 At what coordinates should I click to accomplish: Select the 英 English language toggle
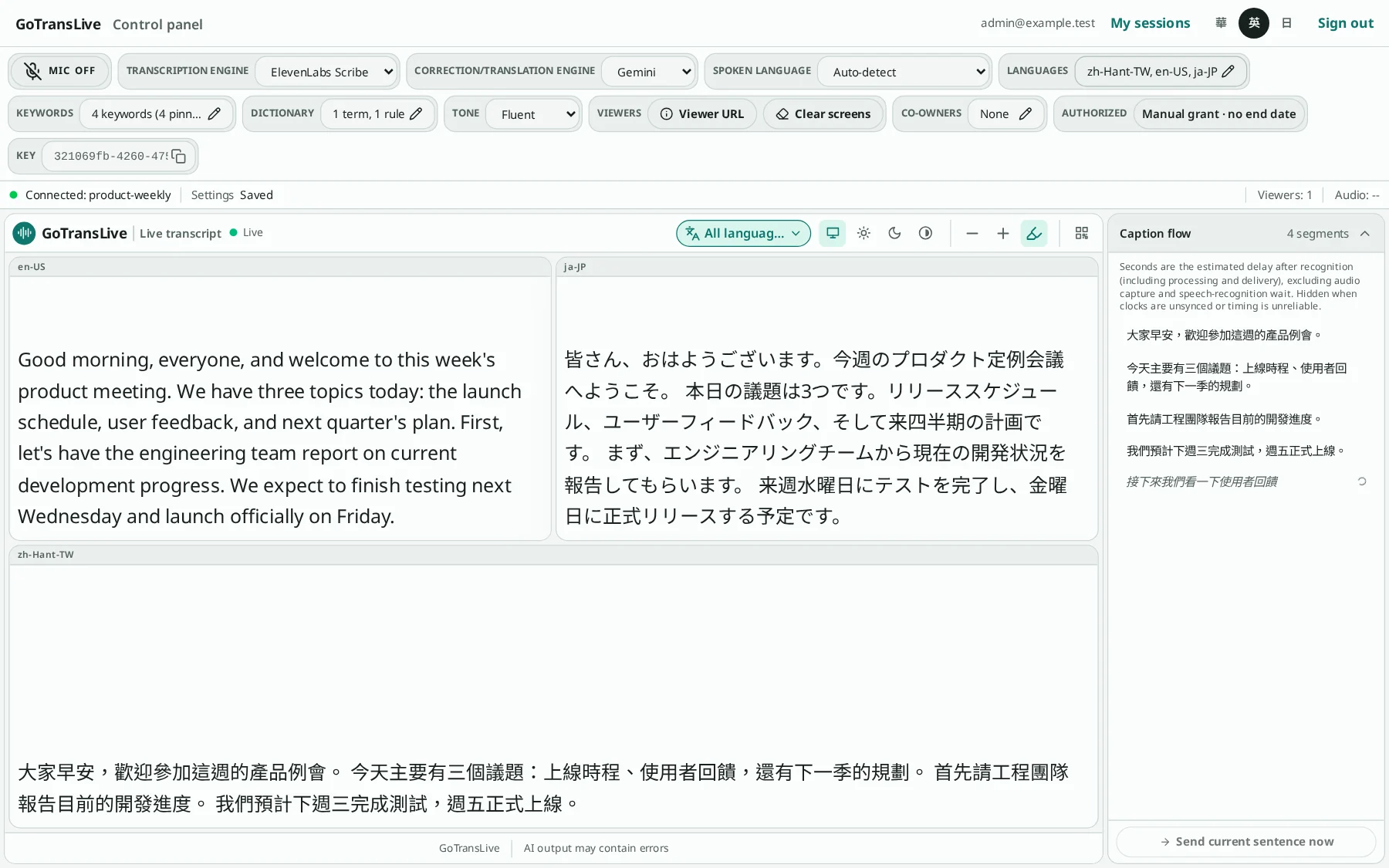point(1254,23)
